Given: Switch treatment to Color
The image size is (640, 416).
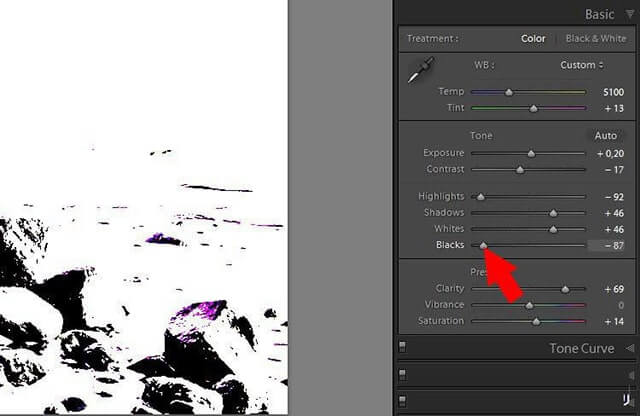Looking at the screenshot, I should tap(533, 39).
